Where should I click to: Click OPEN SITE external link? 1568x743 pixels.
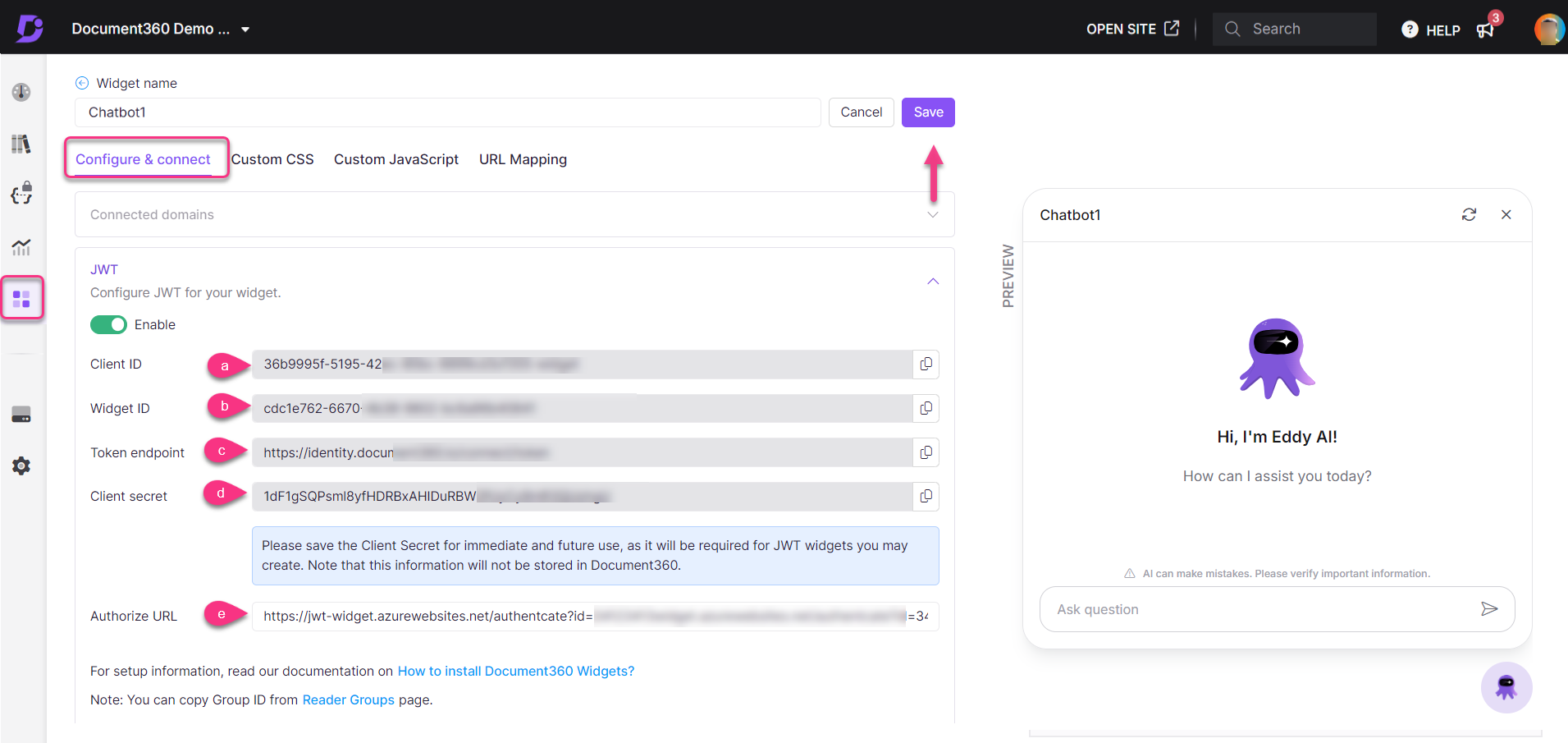pos(1132,29)
